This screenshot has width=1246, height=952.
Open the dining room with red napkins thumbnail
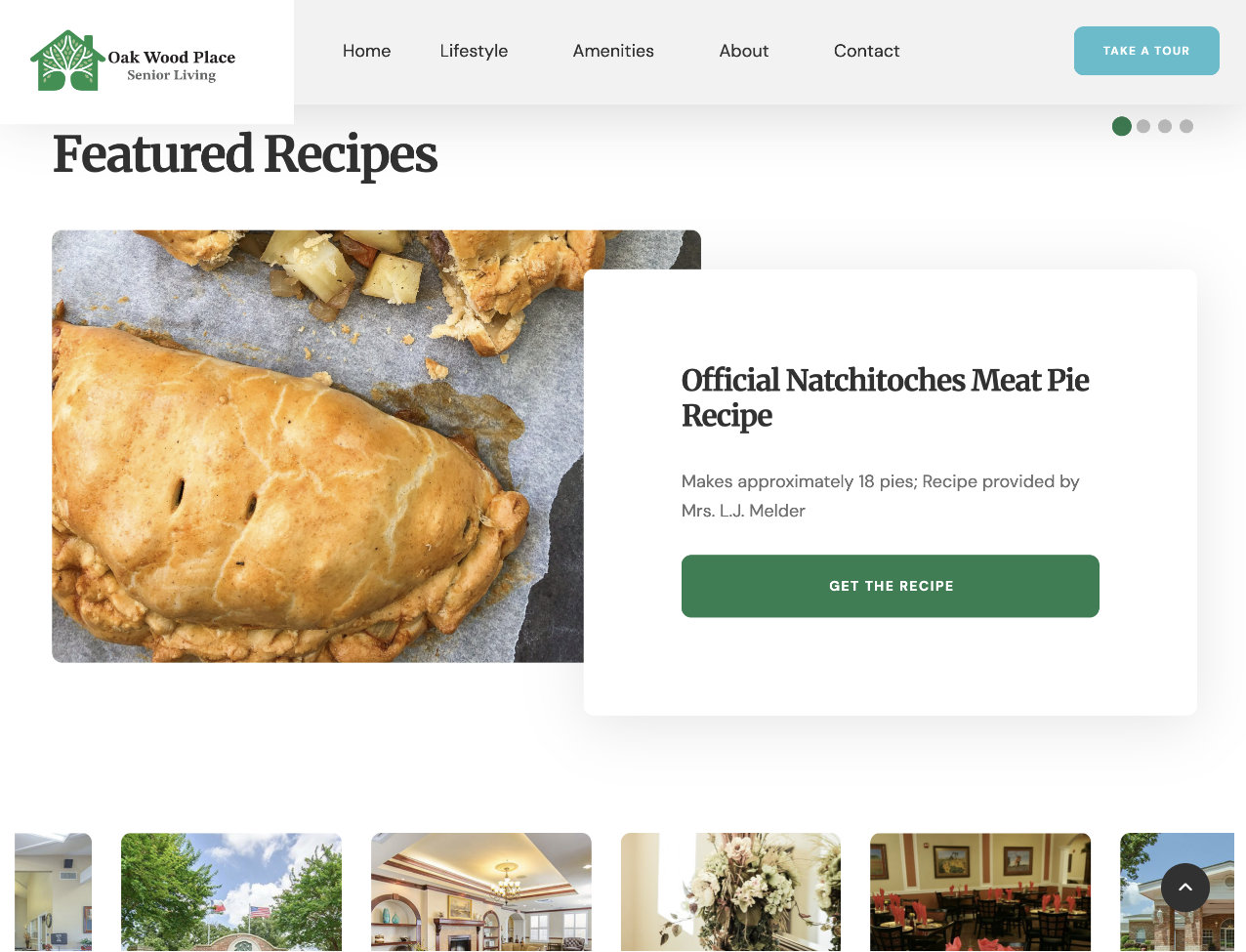[x=980, y=891]
